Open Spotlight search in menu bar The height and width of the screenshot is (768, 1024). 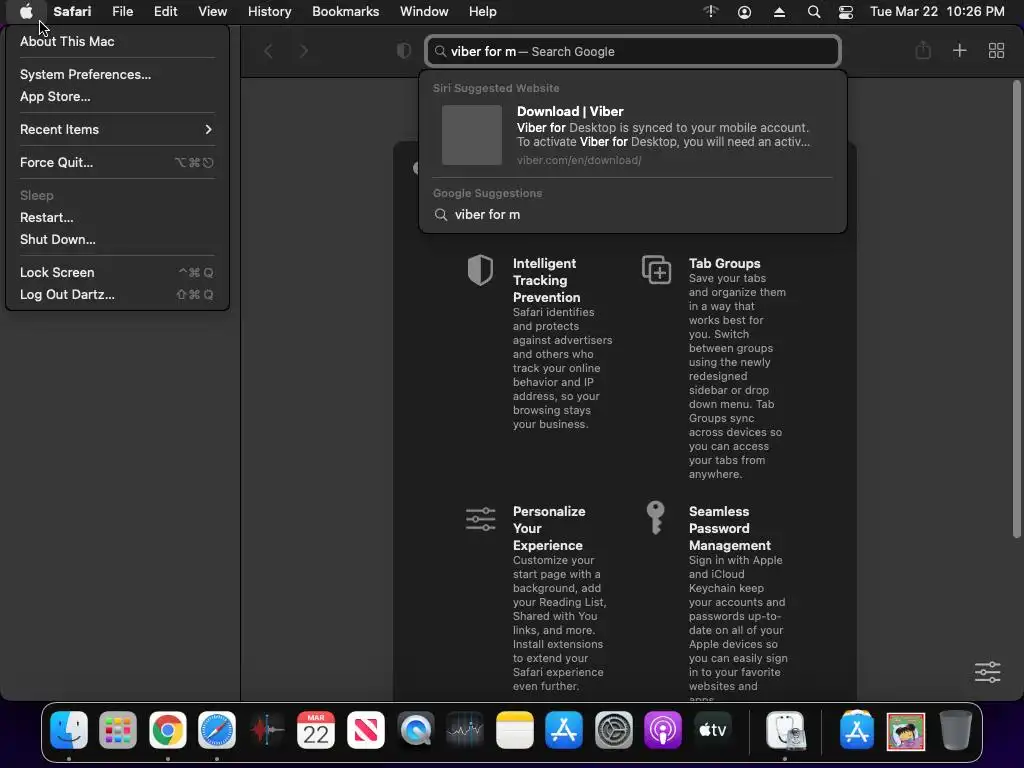pos(814,12)
